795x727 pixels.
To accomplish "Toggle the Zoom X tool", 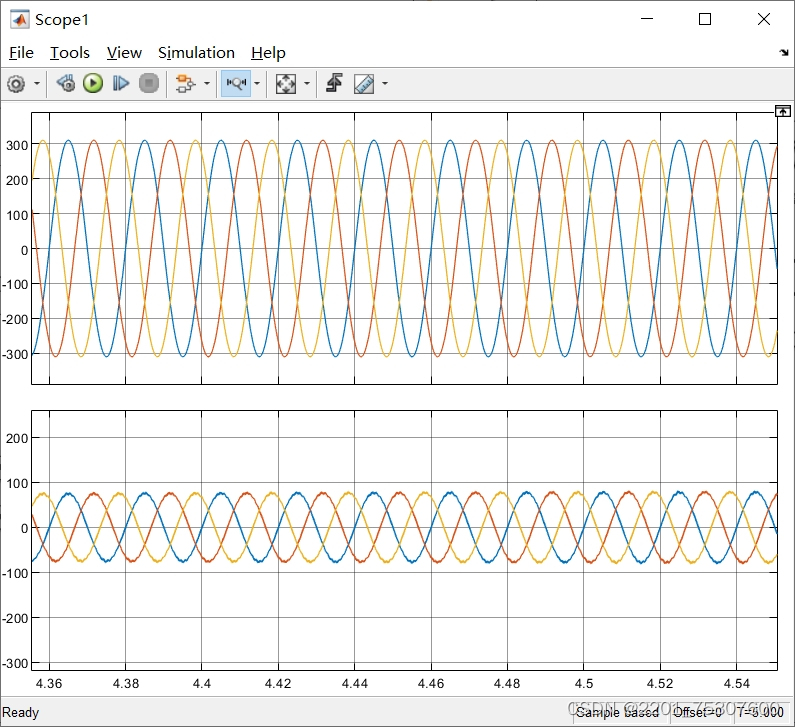I will 235,84.
